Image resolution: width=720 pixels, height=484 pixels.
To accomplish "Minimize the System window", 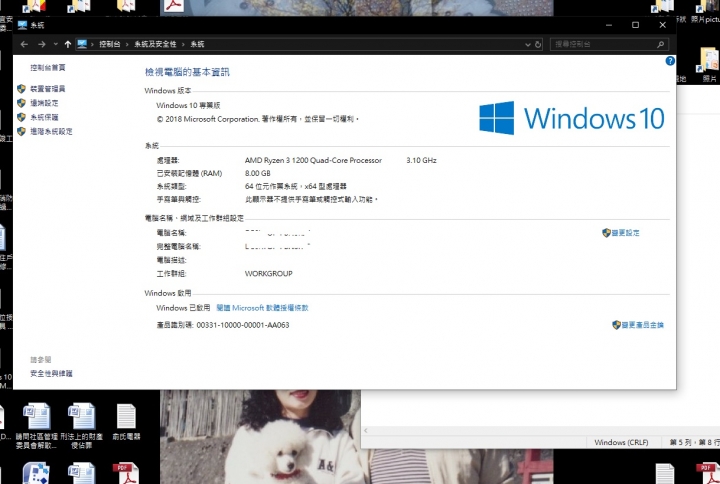I will click(x=609, y=25).
